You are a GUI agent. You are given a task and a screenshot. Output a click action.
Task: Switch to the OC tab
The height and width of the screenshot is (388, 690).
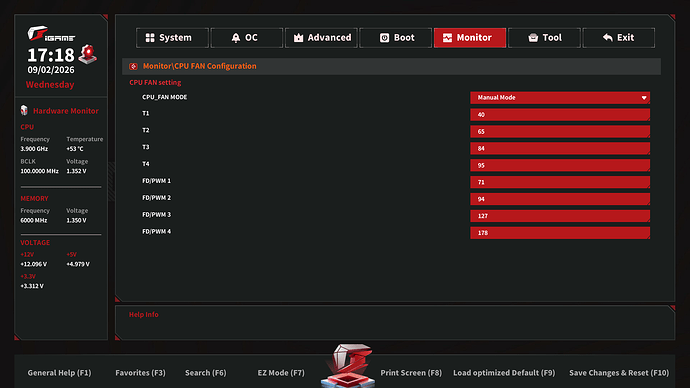coord(246,38)
